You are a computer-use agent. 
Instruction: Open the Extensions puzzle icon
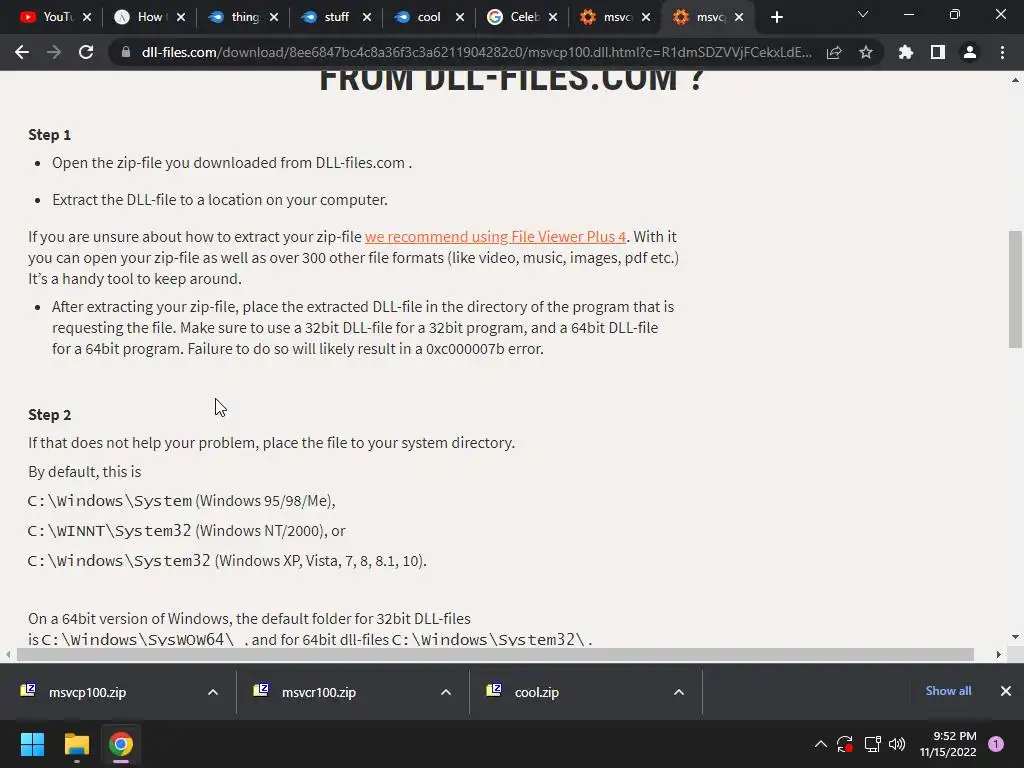(906, 52)
